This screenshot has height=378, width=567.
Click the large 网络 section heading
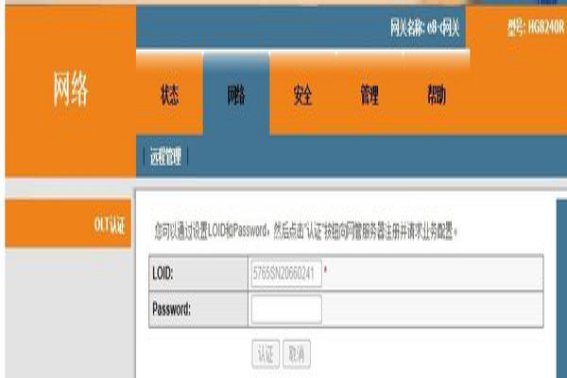pos(71,89)
